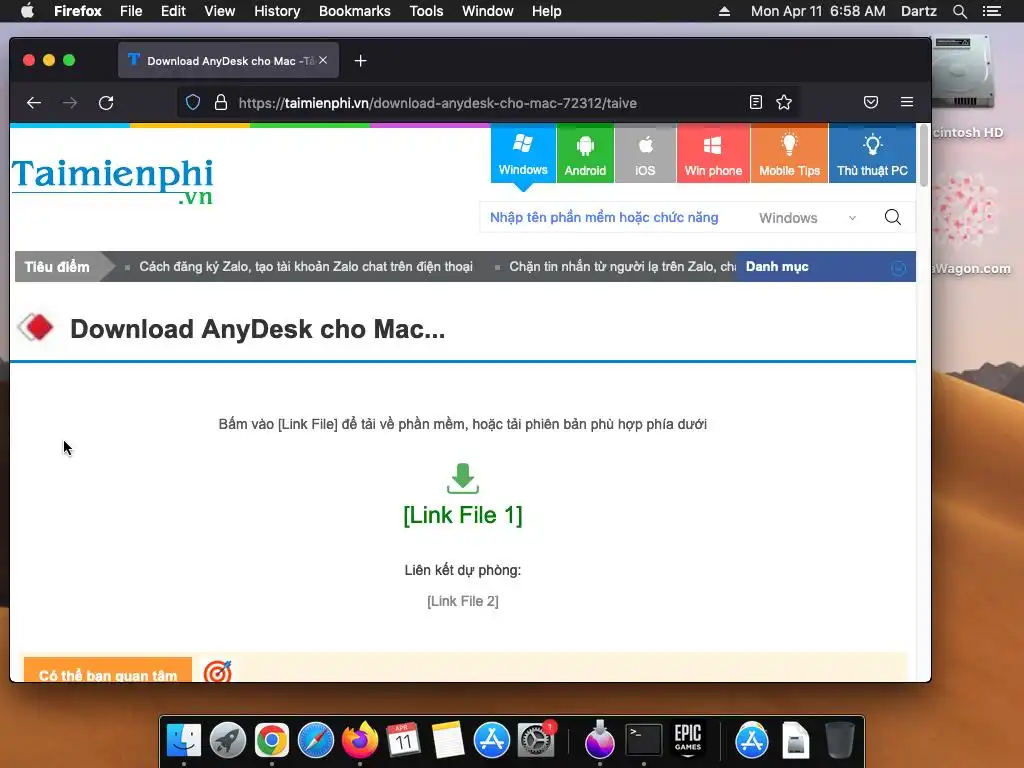Close the Download AnyDesk cho Mac tab
The width and height of the screenshot is (1024, 768).
323,60
